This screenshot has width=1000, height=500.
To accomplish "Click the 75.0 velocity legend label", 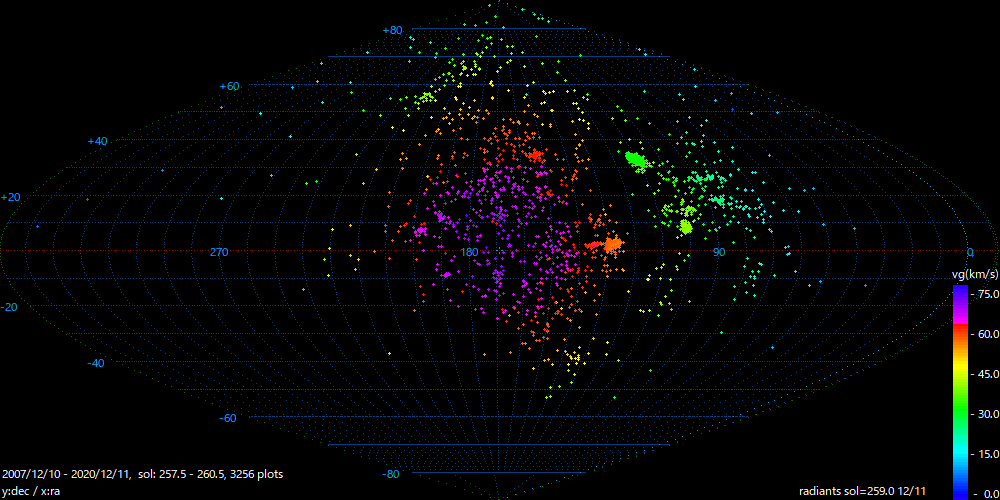I will [985, 294].
